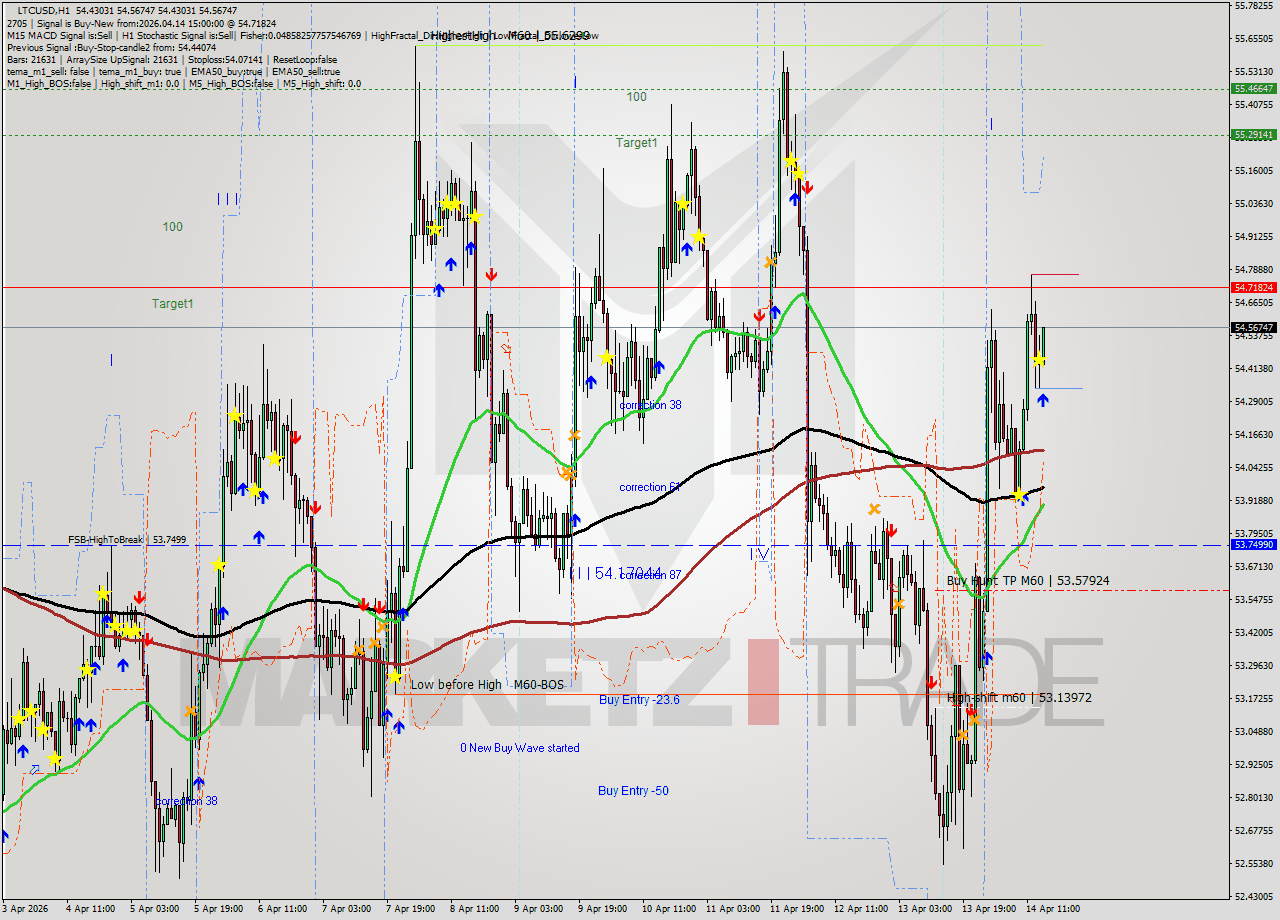Click the red down arrow near the High-shift m60 label
The width and height of the screenshot is (1280, 920).
(x=971, y=712)
